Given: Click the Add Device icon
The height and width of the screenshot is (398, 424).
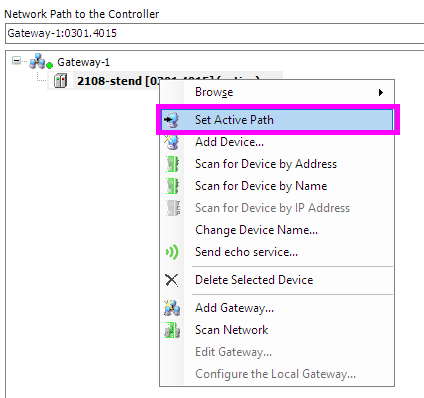Looking at the screenshot, I should point(172,142).
